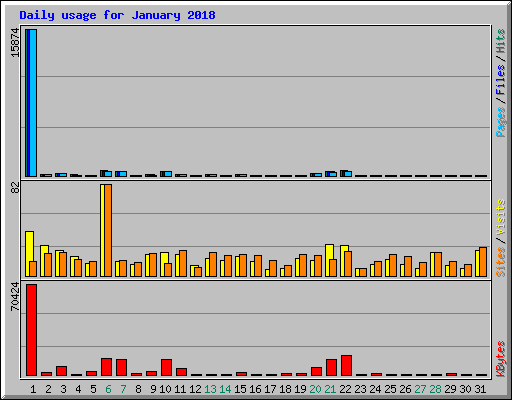Select the red KBytes bar for day 22
The height and width of the screenshot is (400, 512).
point(347,365)
